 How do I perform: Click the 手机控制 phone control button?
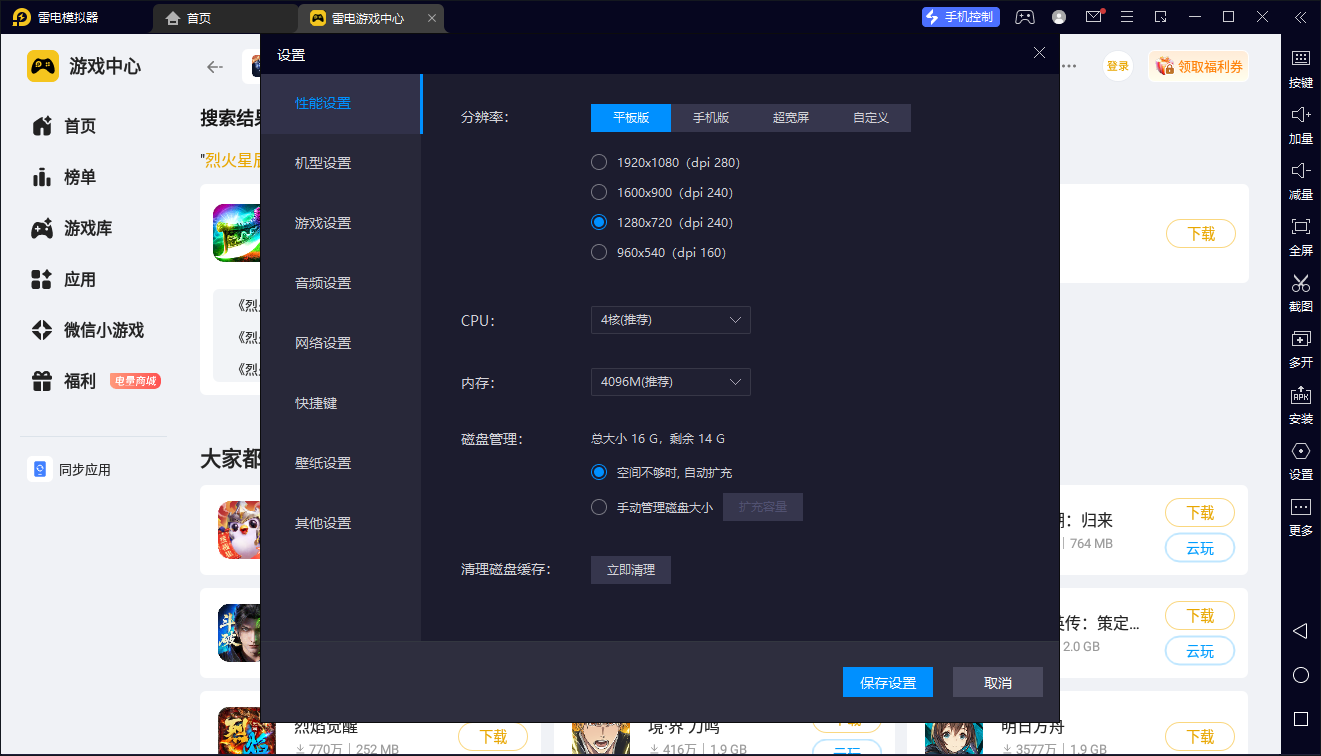(x=960, y=17)
